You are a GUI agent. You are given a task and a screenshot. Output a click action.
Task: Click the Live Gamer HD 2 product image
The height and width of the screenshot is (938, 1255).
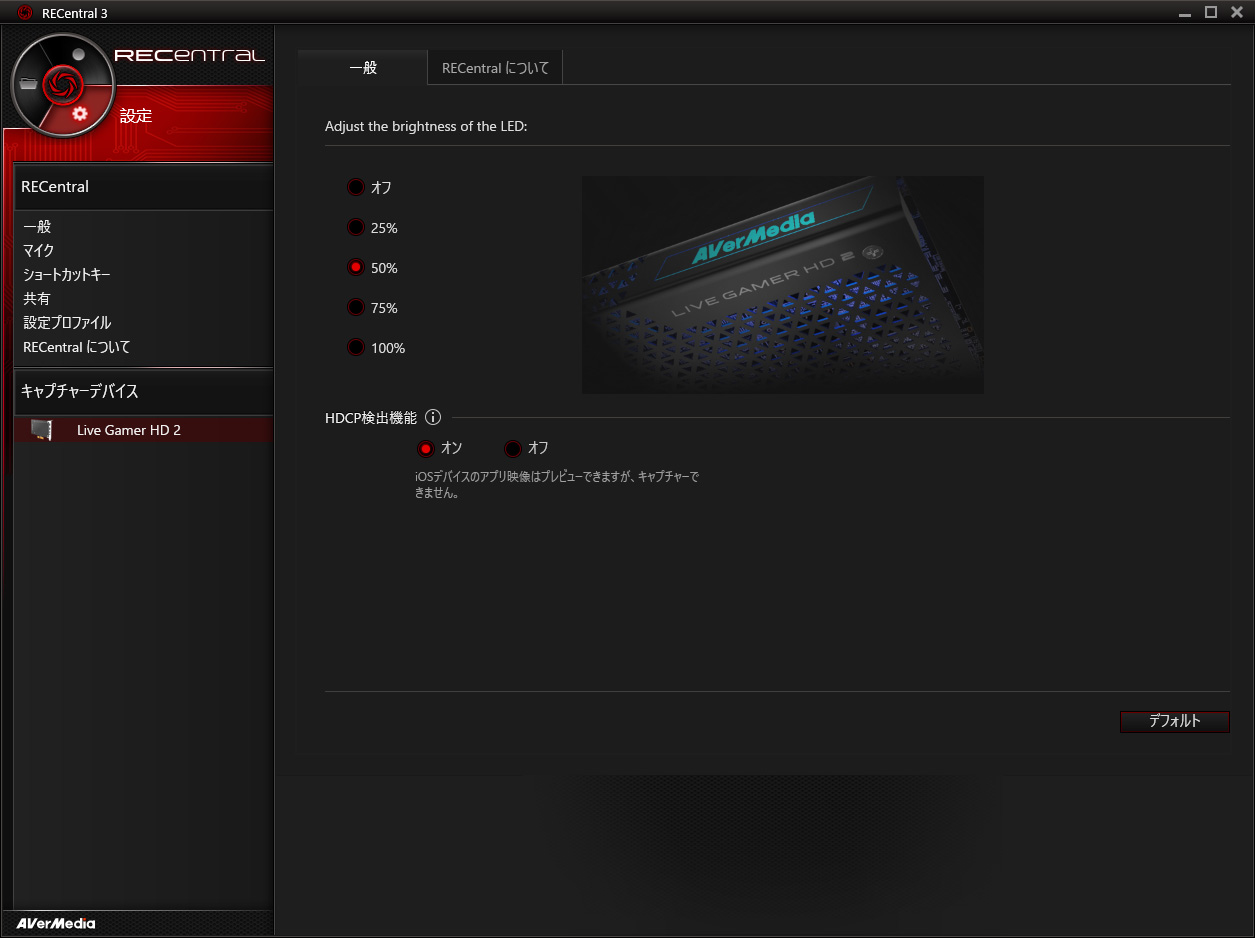click(x=782, y=285)
